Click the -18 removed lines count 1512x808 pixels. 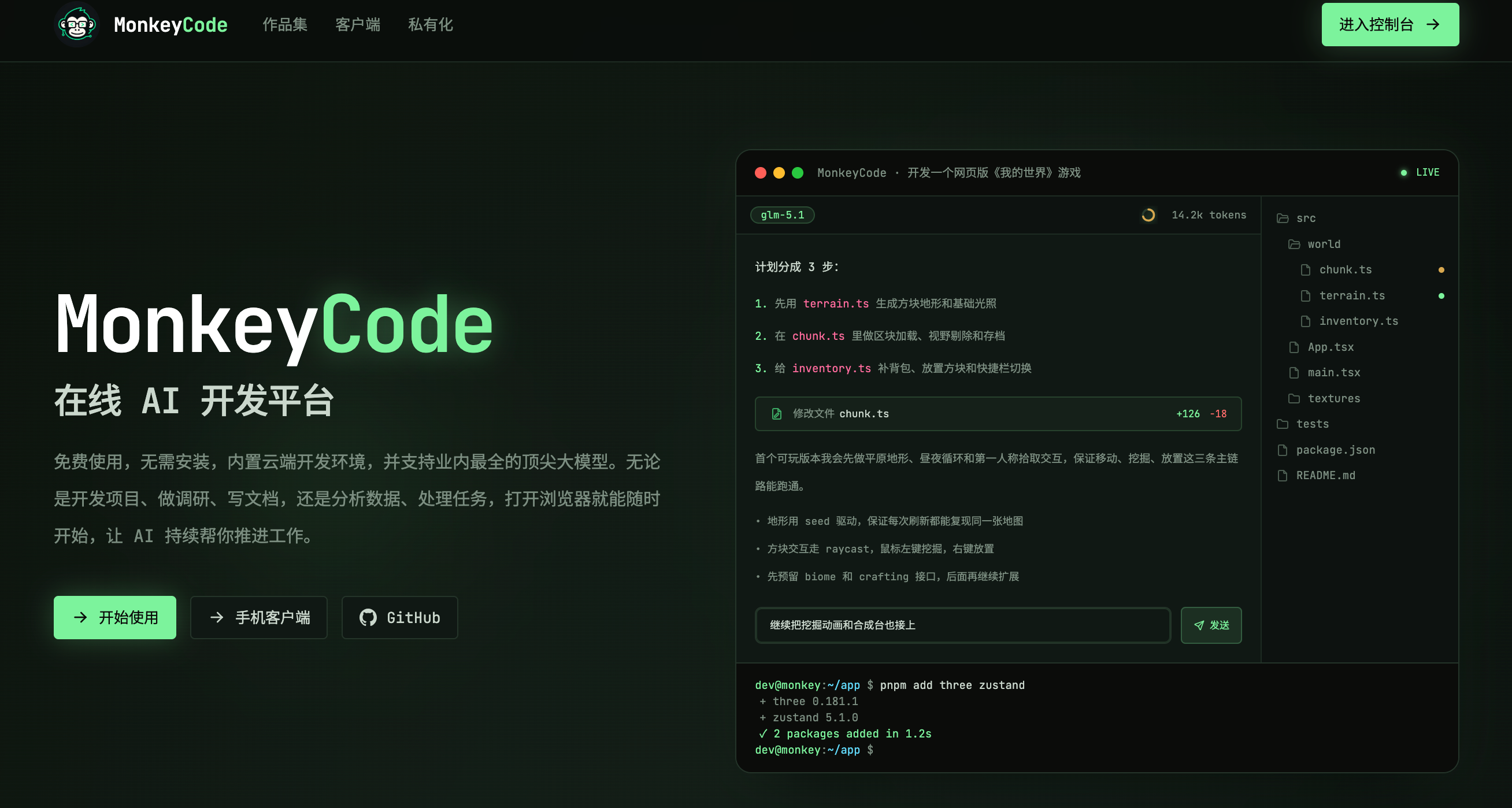coord(1218,414)
